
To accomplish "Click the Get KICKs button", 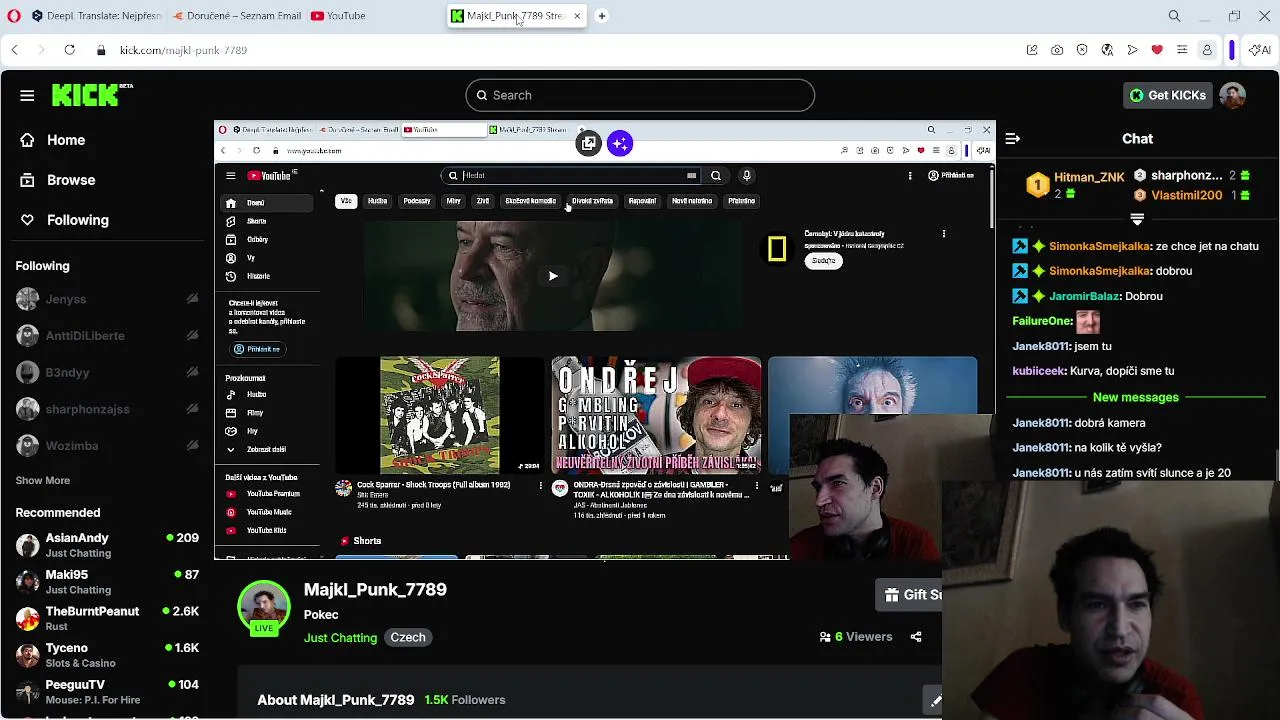I will [1167, 95].
